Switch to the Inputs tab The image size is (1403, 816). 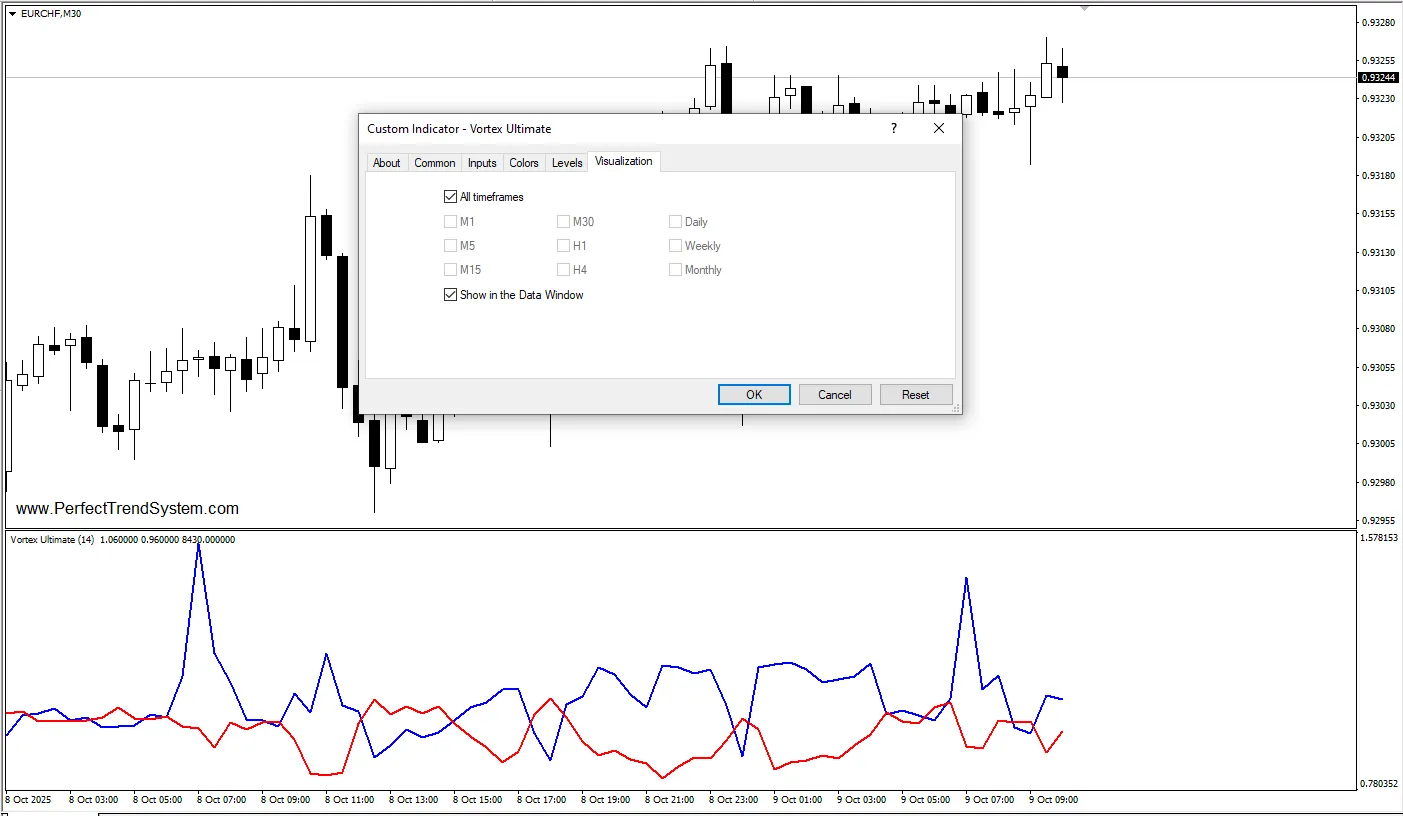click(x=482, y=163)
